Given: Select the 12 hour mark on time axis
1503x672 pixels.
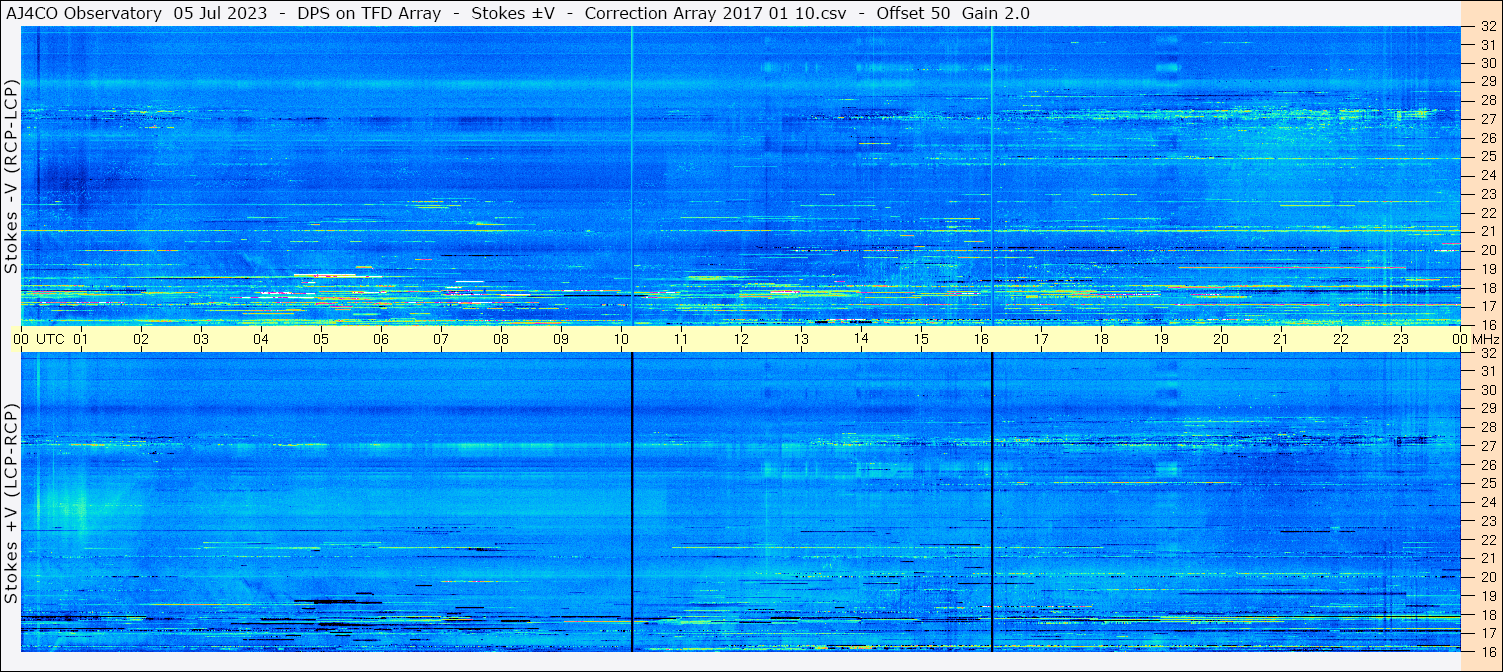Looking at the screenshot, I should [x=741, y=339].
